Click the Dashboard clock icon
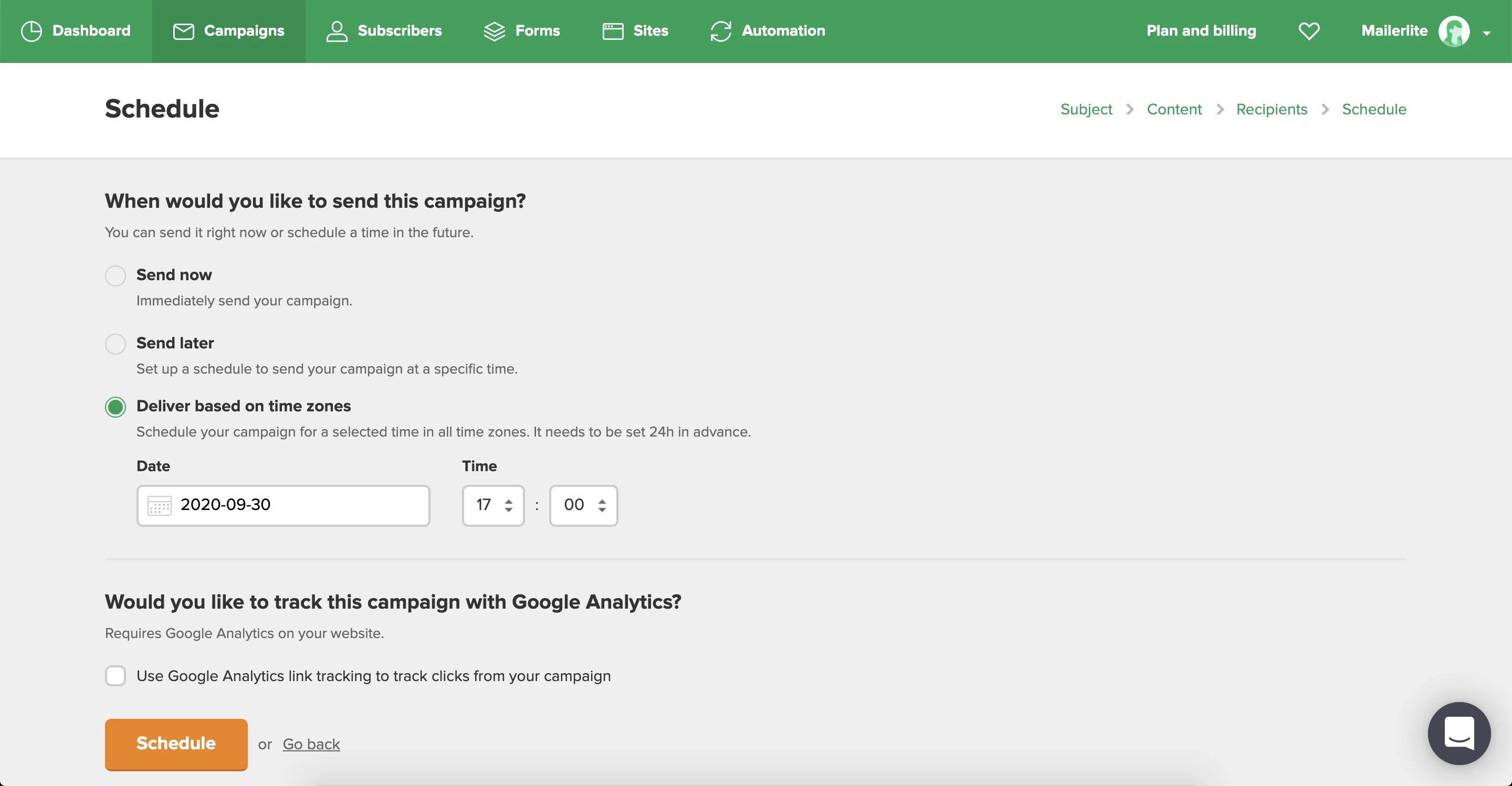The image size is (1512, 786). (x=31, y=31)
